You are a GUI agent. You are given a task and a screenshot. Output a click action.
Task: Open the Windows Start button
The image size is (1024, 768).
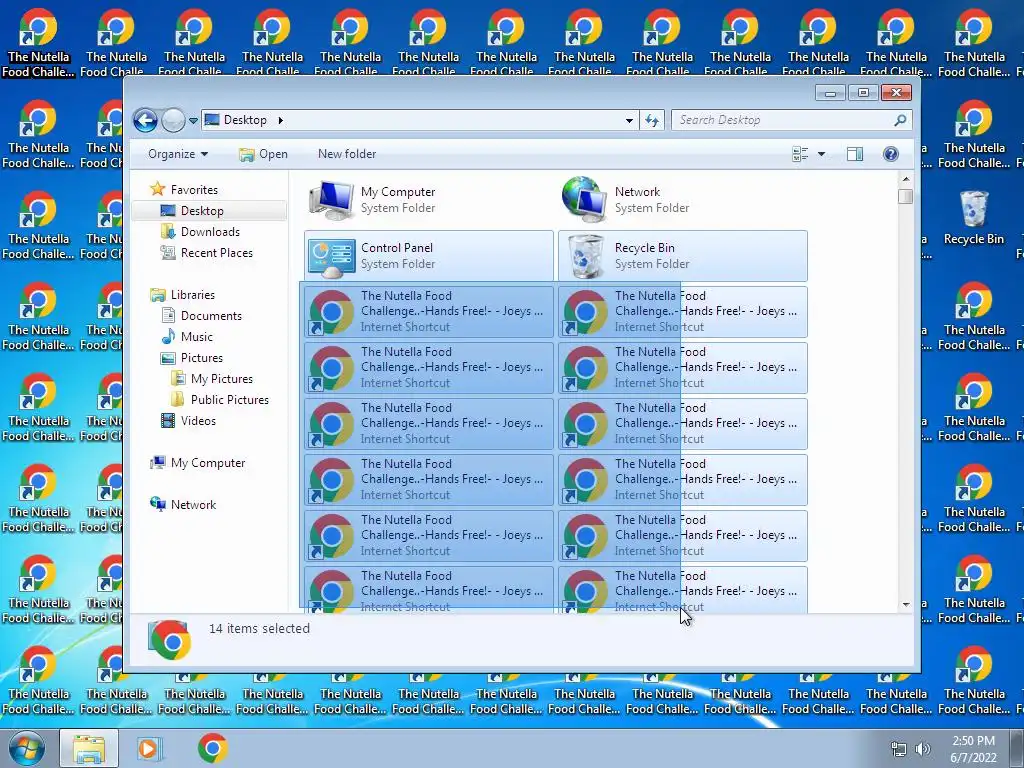click(x=26, y=748)
